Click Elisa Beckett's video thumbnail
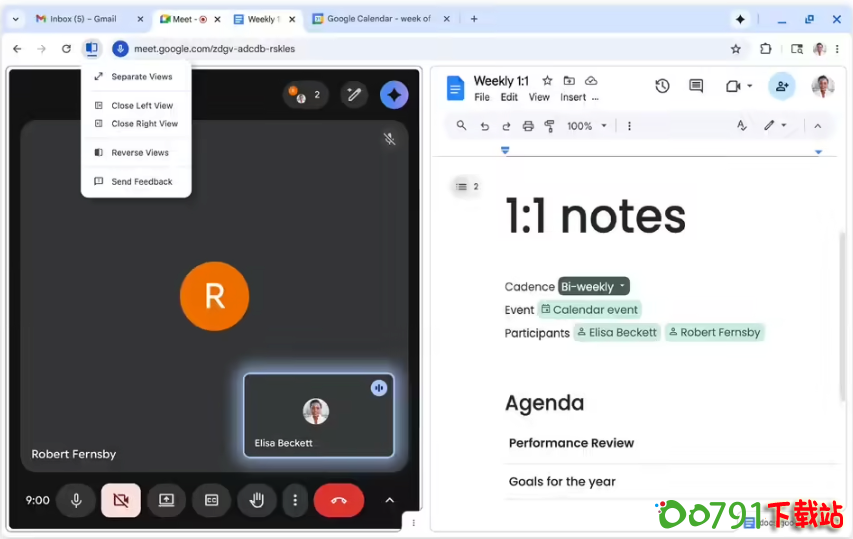Image resolution: width=853 pixels, height=539 pixels. pyautogui.click(x=318, y=415)
